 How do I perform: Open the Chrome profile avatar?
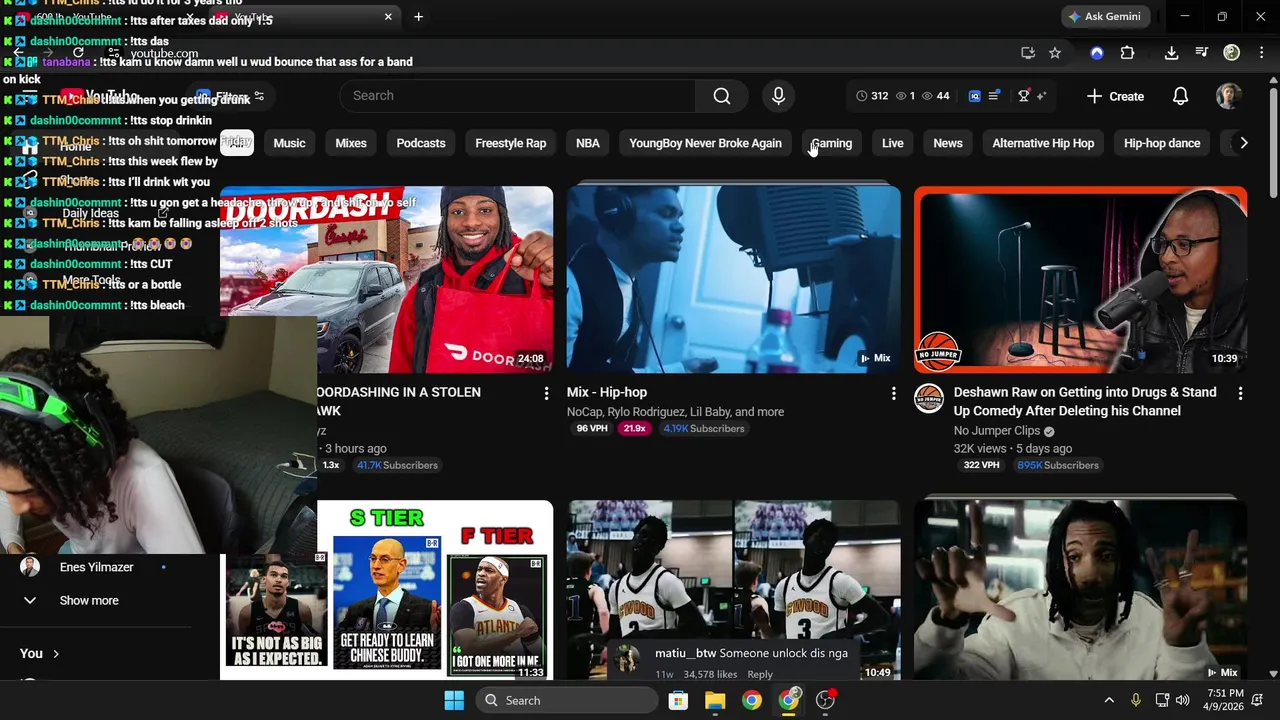pos(1232,53)
